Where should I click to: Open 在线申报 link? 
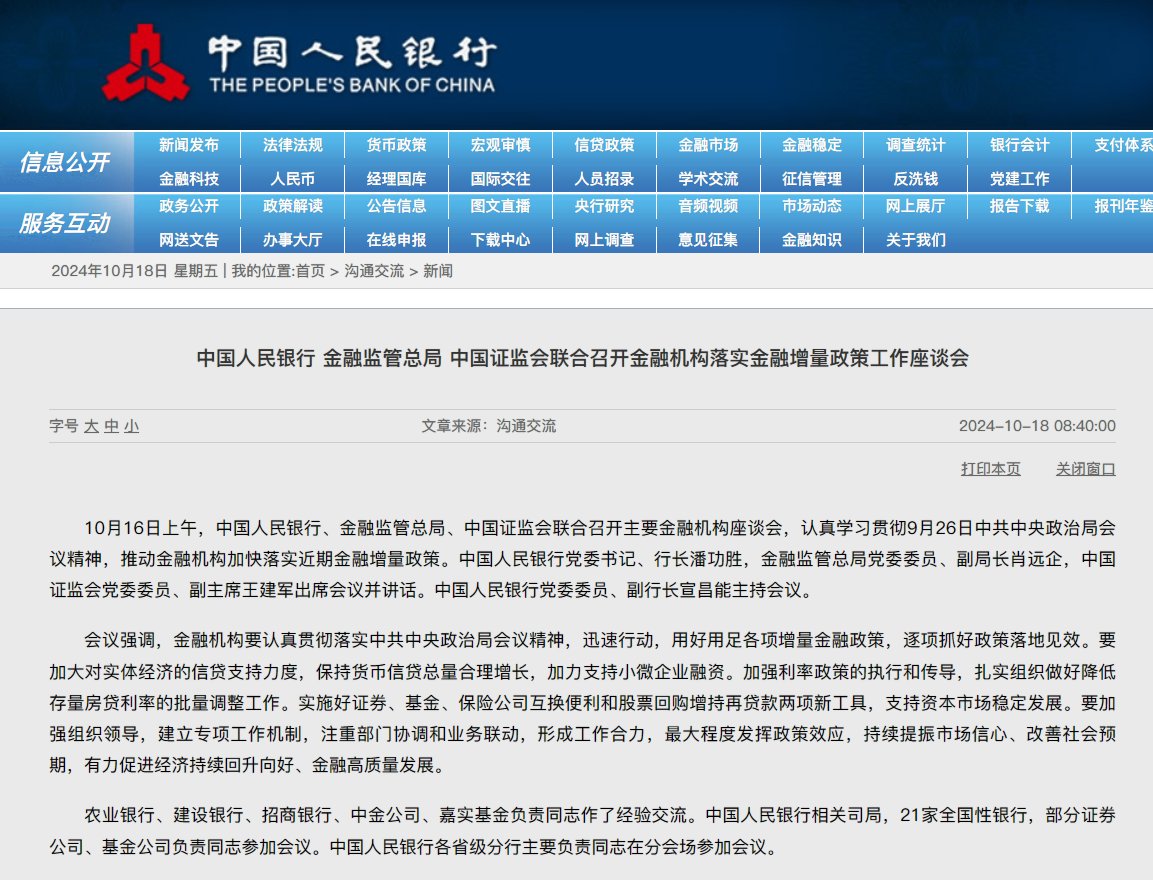coord(396,240)
